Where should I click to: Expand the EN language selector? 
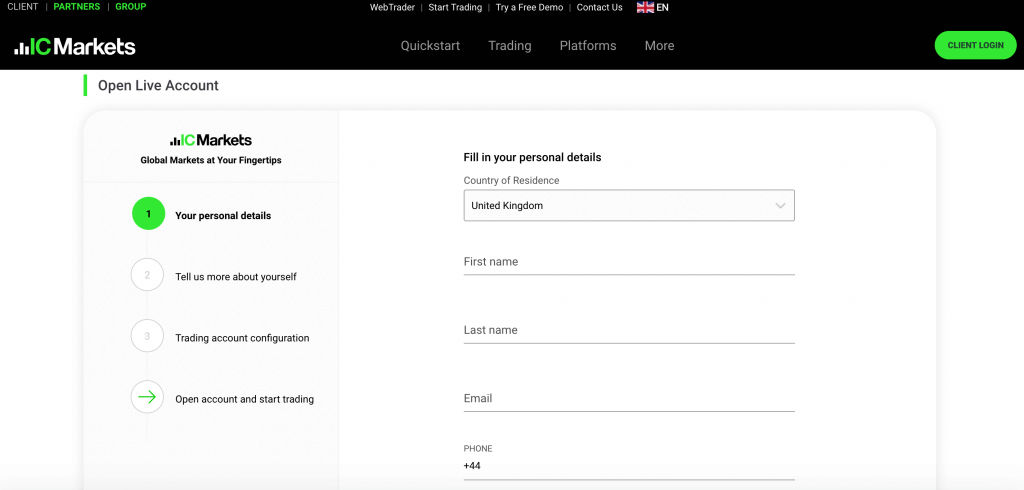coord(663,7)
